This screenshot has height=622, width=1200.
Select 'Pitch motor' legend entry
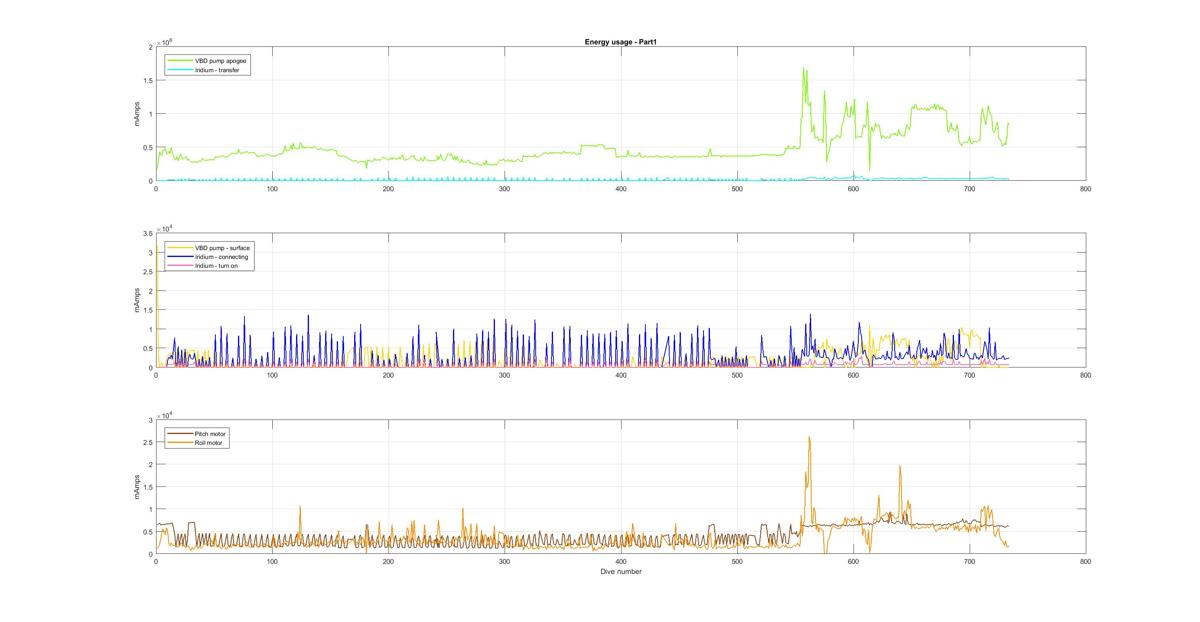210,433
